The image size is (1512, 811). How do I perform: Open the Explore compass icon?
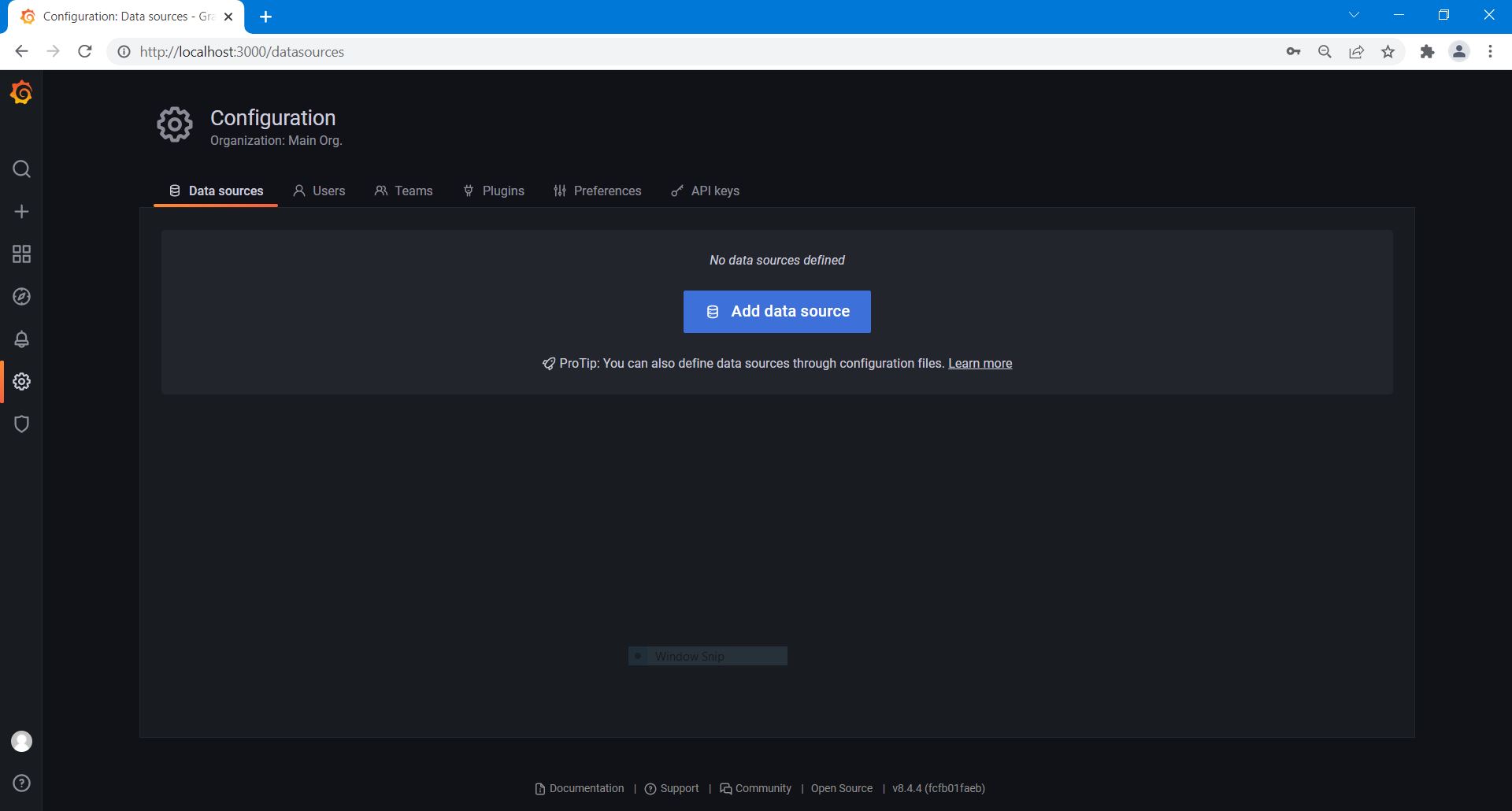[x=21, y=297]
